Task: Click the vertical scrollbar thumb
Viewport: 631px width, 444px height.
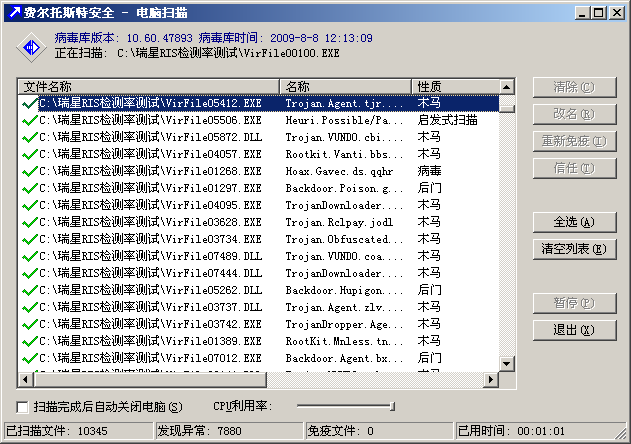Action: coord(507,109)
